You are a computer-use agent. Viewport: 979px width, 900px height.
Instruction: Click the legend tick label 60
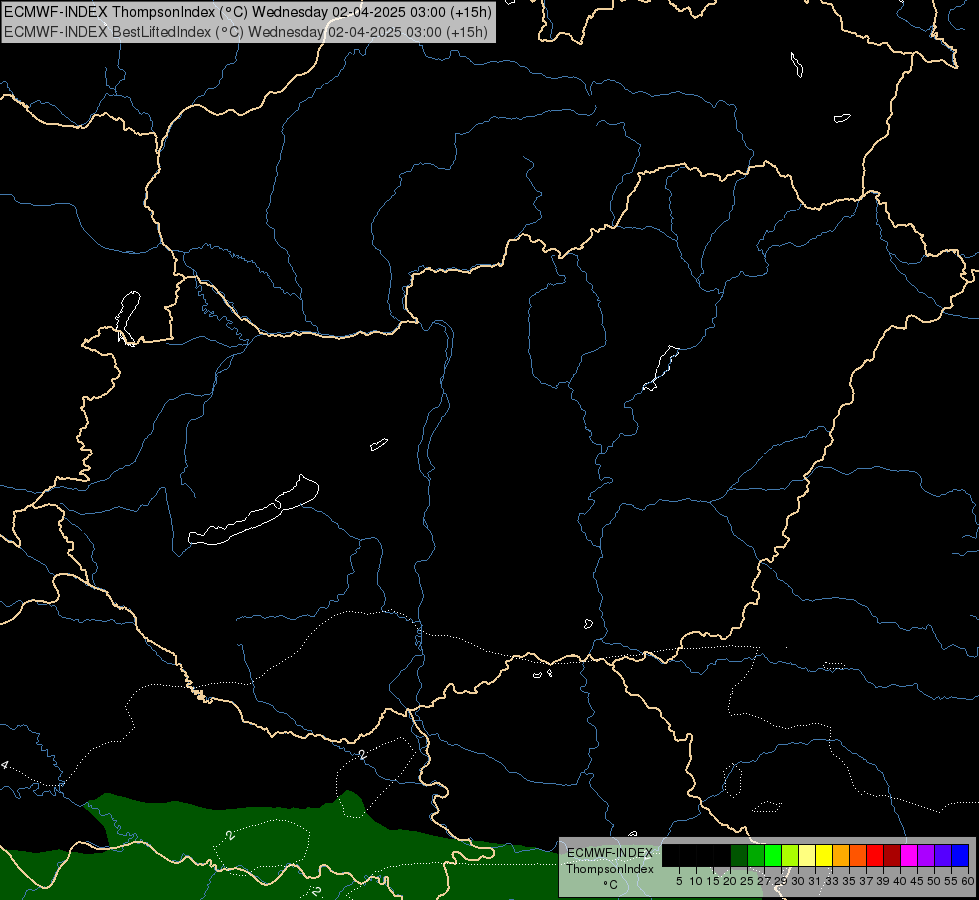[968, 881]
